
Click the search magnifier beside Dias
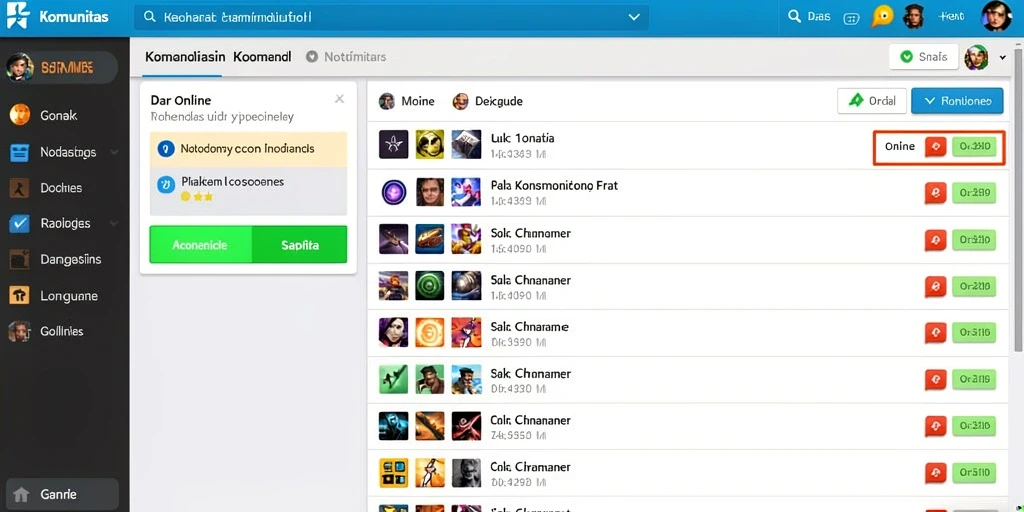point(794,17)
